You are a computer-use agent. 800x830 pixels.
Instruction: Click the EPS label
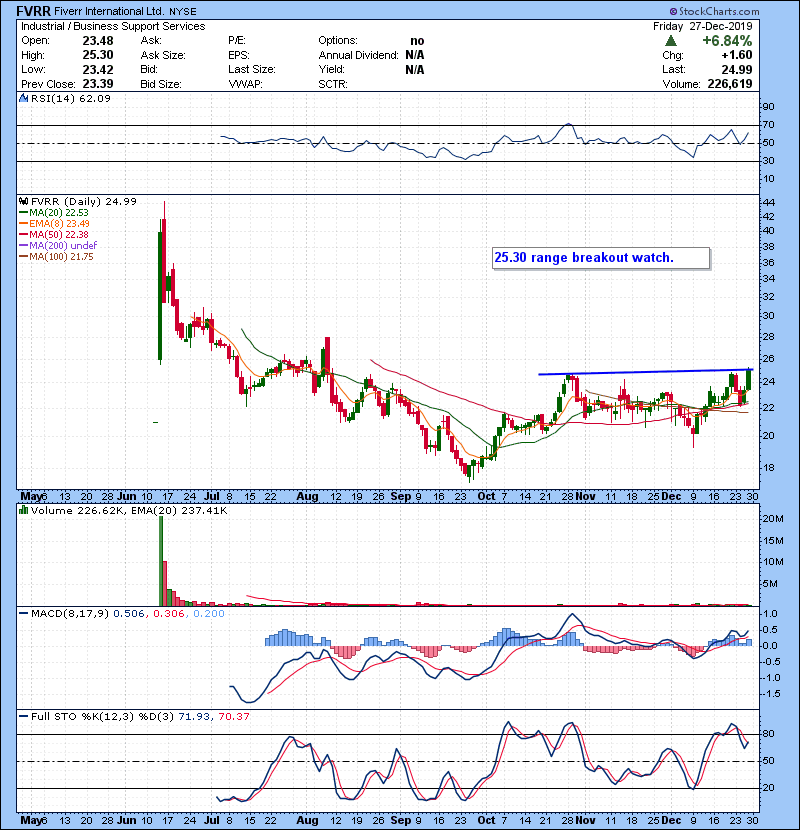[x=239, y=55]
